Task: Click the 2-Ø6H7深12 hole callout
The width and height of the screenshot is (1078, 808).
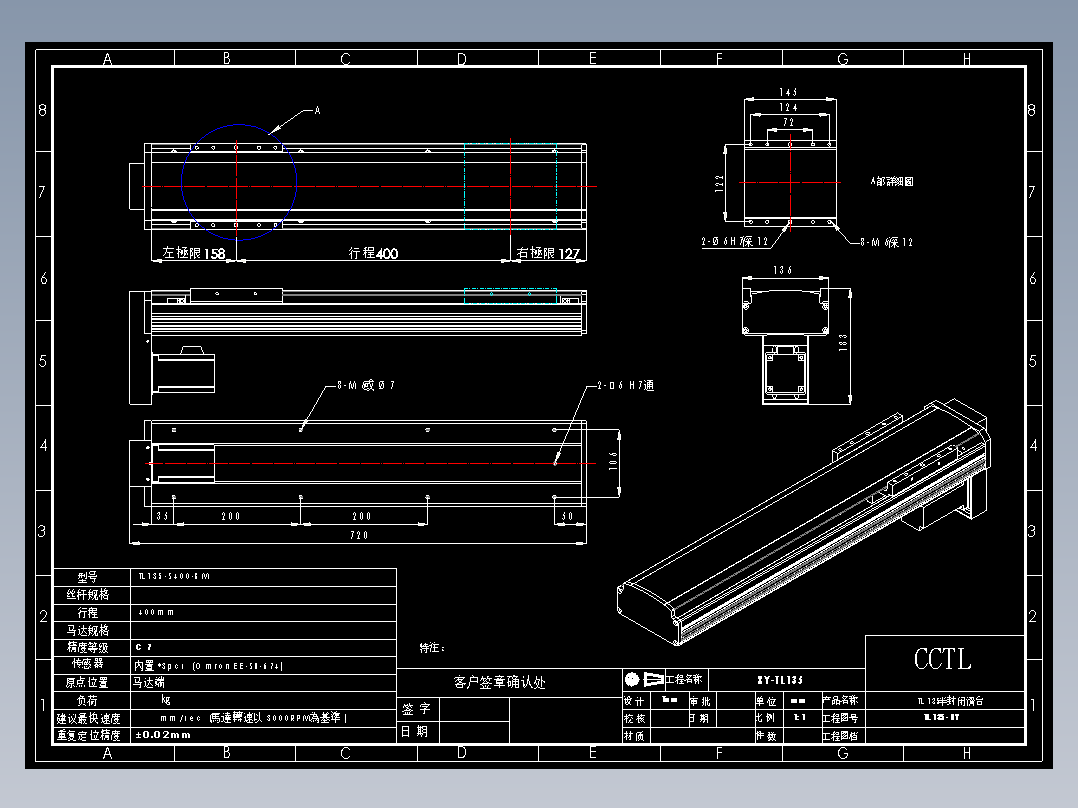Action: click(735, 241)
